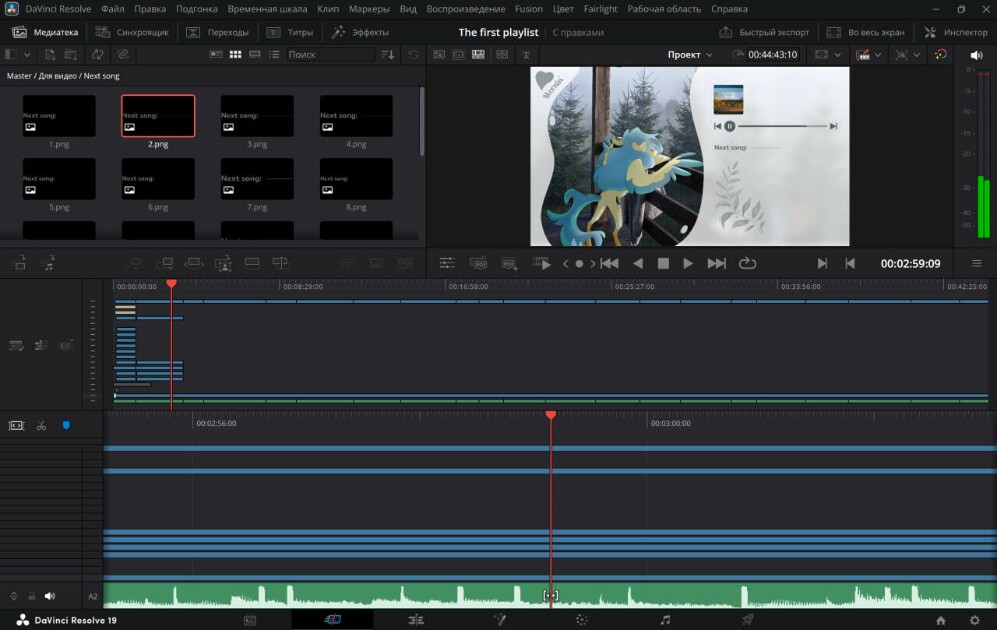The height and width of the screenshot is (630, 997).
Task: Click the fast review icon
Action: click(541, 263)
